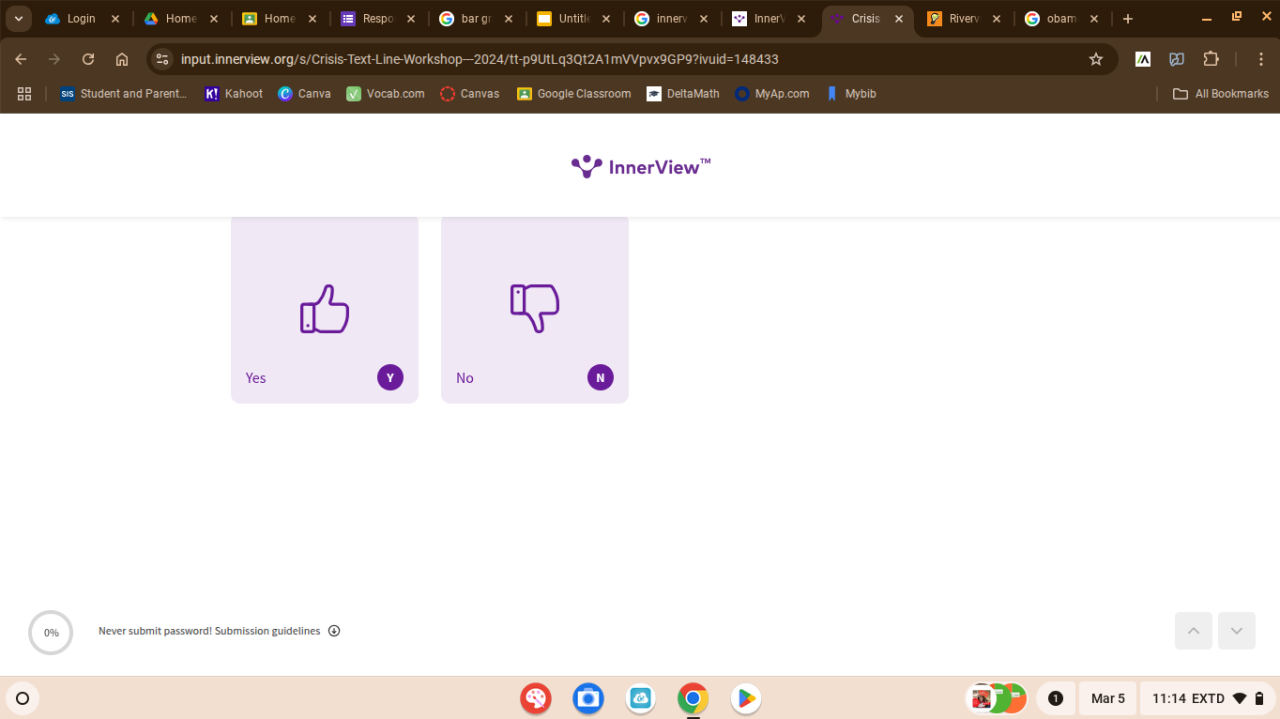Viewport: 1280px width, 719px height.
Task: Go back to the previous page
Action: [x=21, y=59]
